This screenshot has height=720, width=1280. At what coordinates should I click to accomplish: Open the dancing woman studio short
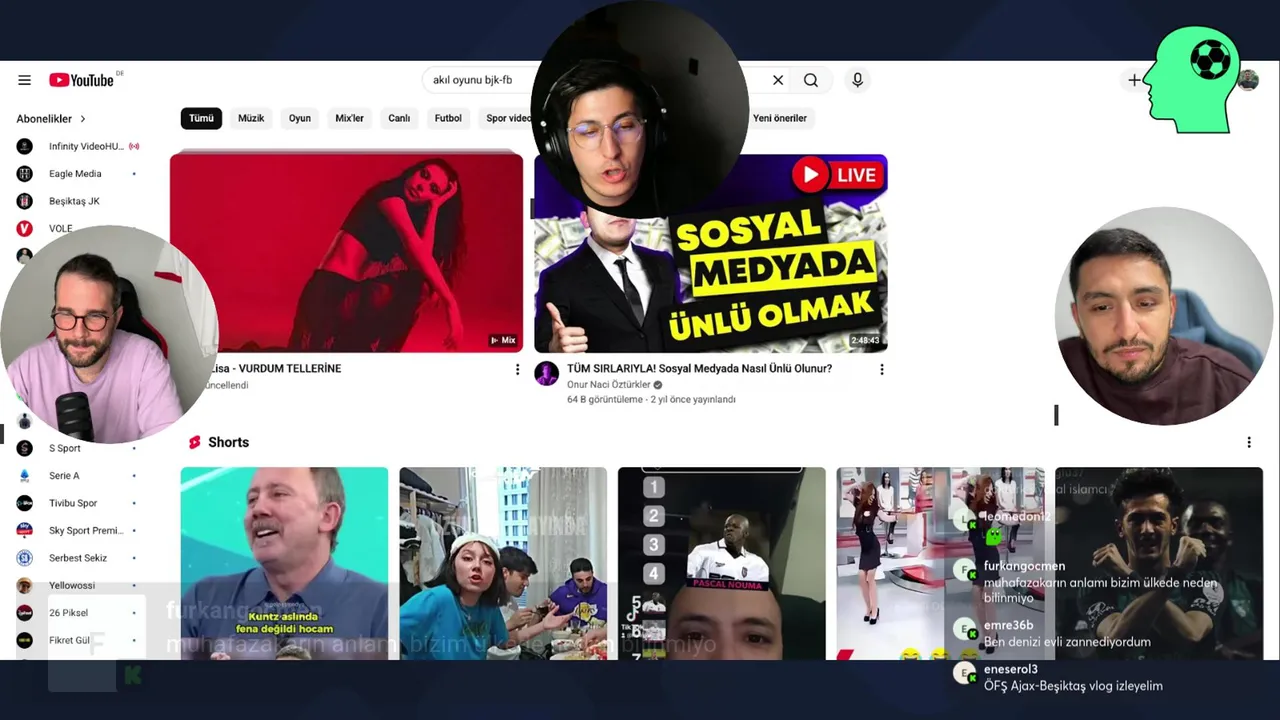click(x=940, y=564)
